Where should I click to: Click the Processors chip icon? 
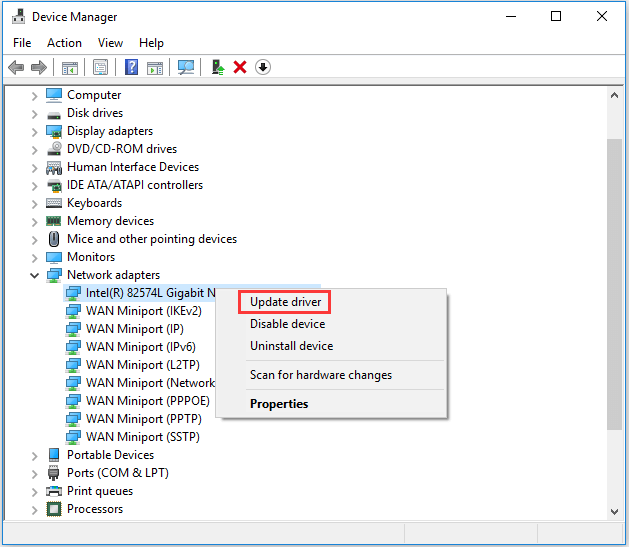54,509
